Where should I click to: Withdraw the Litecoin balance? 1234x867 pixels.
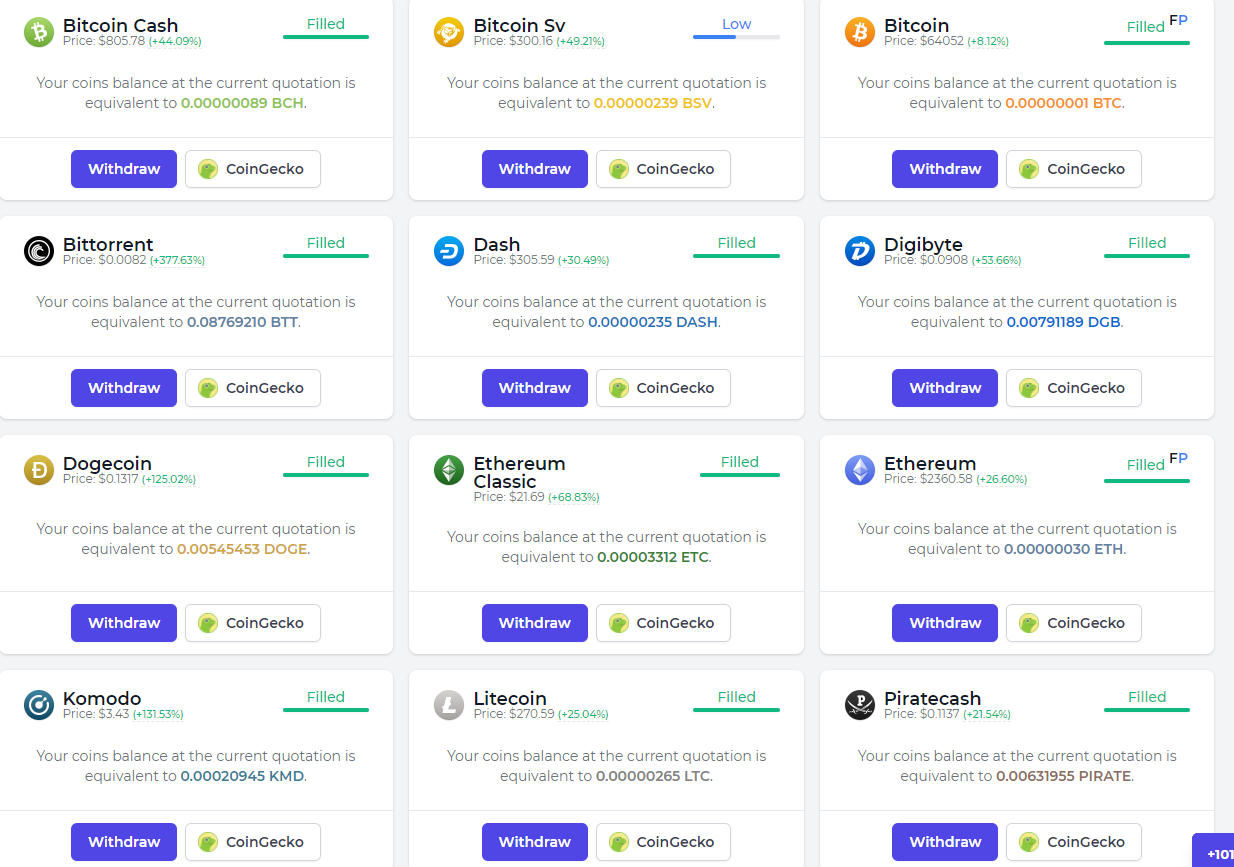[x=535, y=842]
